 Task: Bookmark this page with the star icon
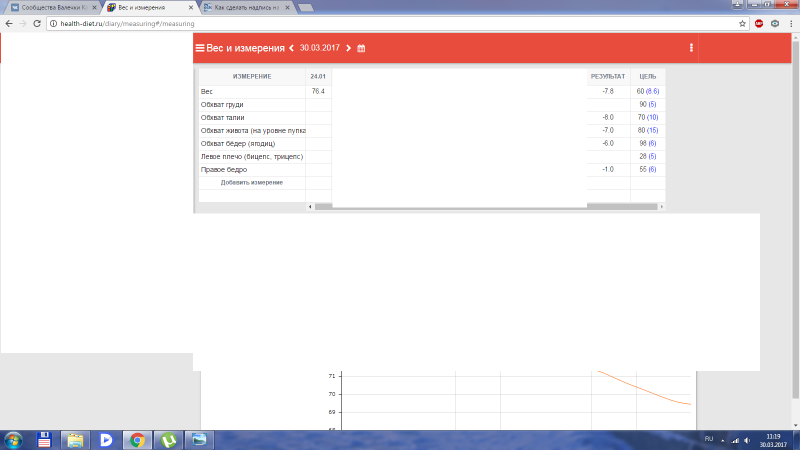point(742,22)
